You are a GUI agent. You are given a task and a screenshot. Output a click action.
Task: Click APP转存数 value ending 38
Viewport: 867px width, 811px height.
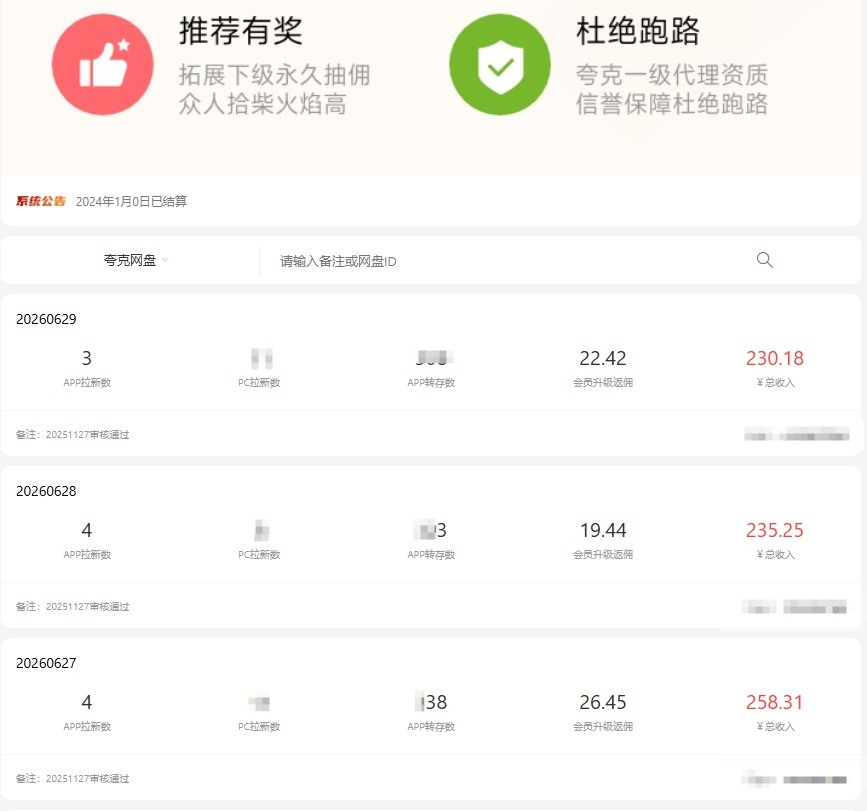tap(431, 702)
